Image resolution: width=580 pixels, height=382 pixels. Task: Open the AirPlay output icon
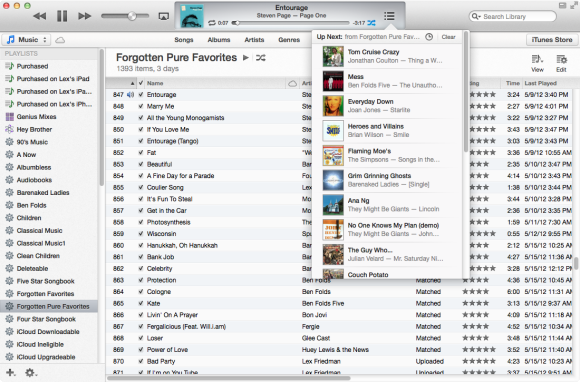163,16
